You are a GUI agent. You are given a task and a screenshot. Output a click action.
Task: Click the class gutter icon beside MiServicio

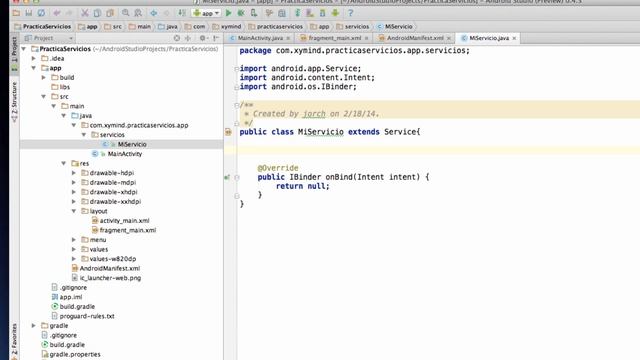click(228, 132)
